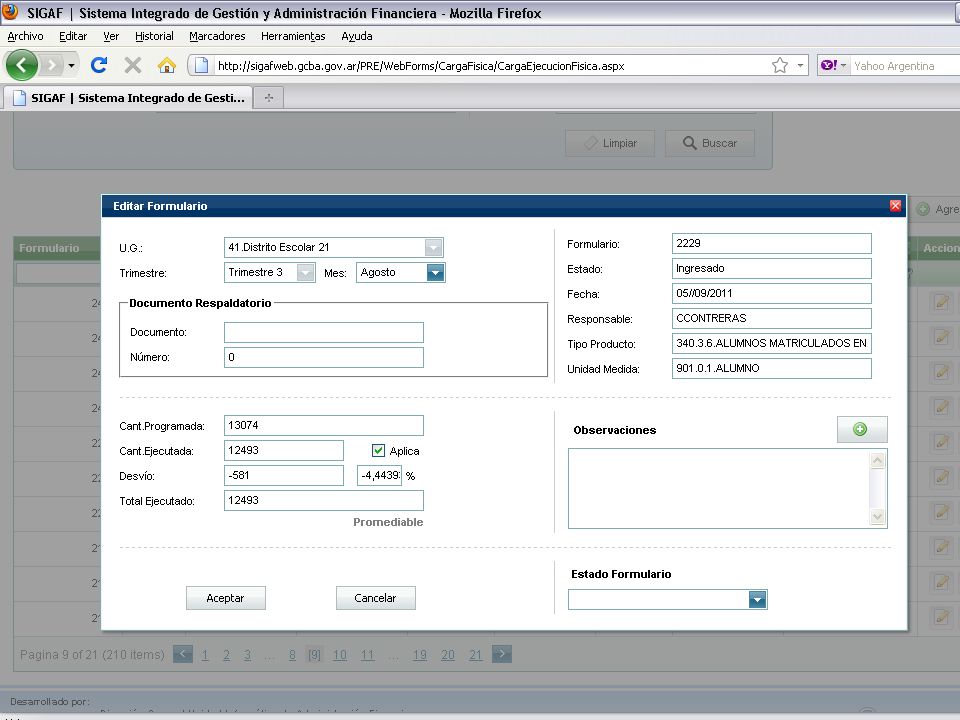Screen dimensions: 960x720
Task: Click the Aceptar button
Action: point(225,598)
